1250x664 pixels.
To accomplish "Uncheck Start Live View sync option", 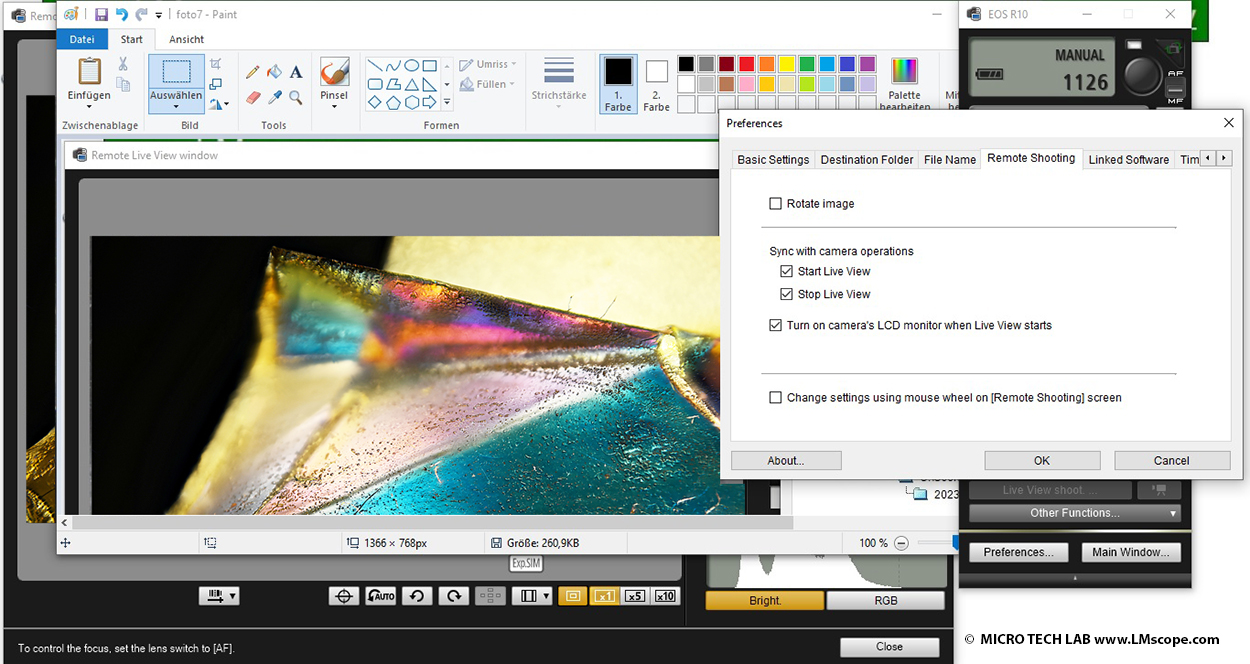I will coord(786,272).
